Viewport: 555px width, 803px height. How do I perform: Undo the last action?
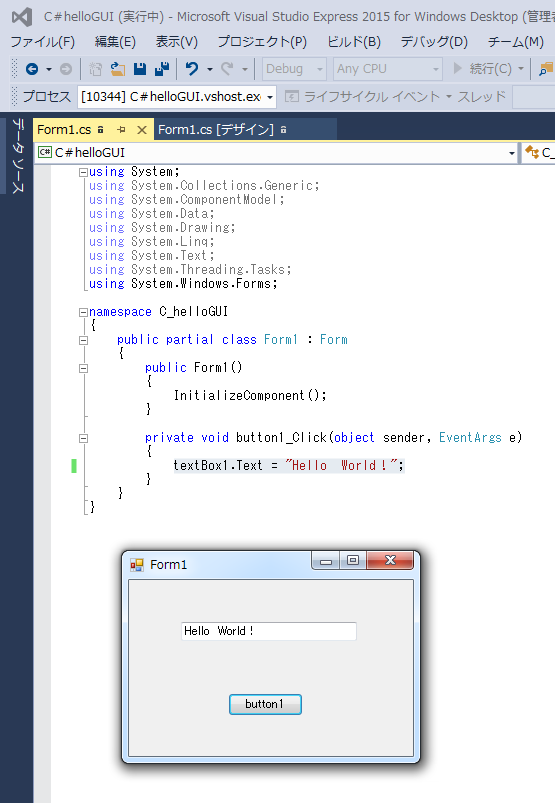point(192,69)
